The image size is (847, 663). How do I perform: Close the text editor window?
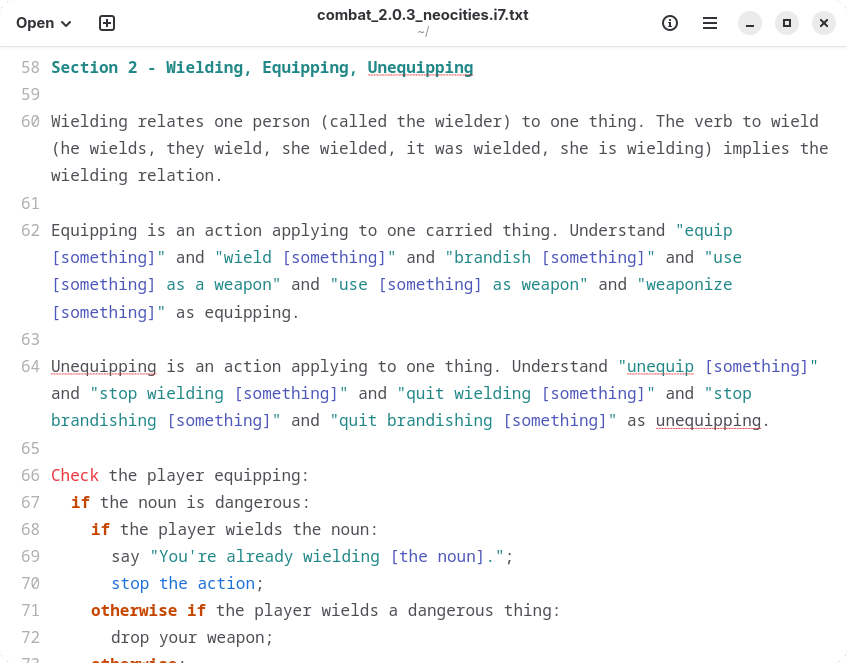[x=824, y=23]
